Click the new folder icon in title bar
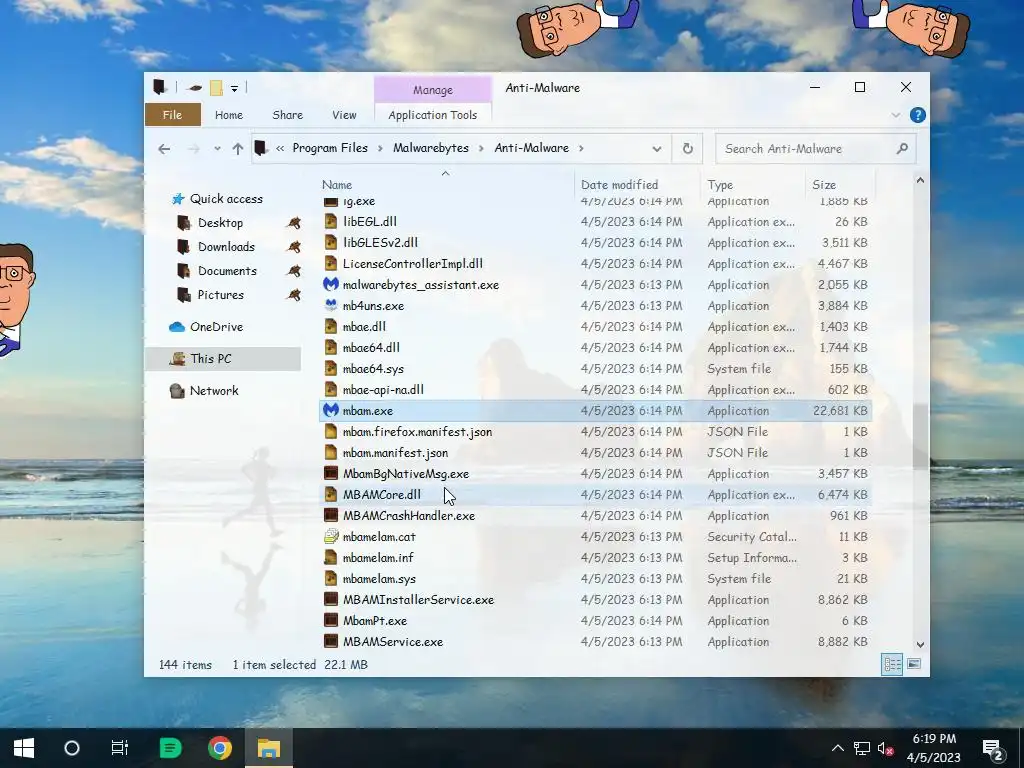 pos(216,88)
